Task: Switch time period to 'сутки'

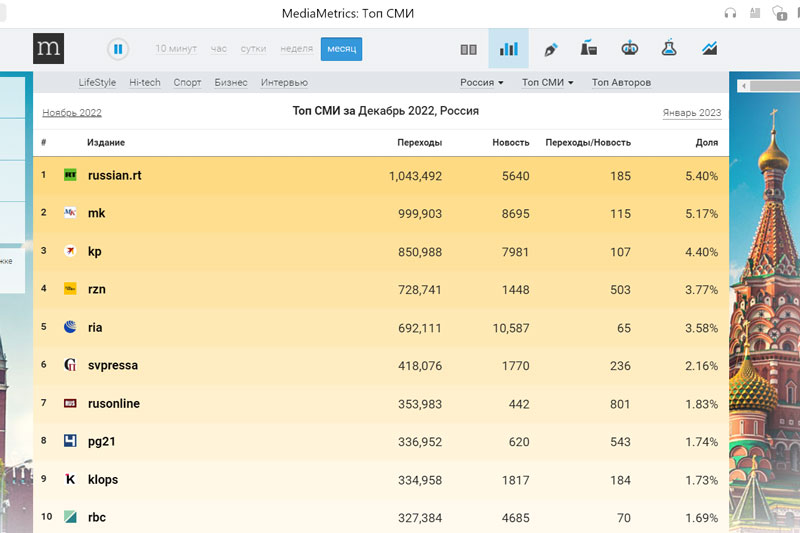Action: [253, 49]
